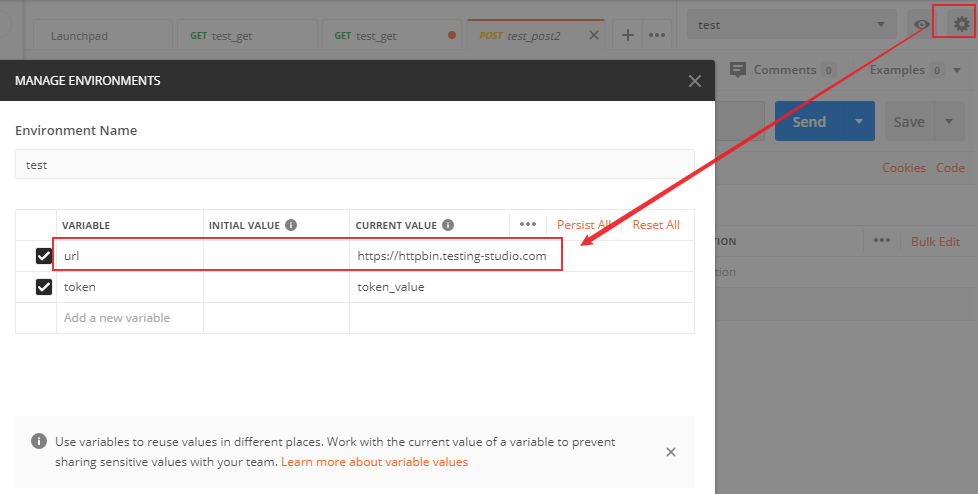Show info for Current Value column
978x494 pixels.
[448, 225]
